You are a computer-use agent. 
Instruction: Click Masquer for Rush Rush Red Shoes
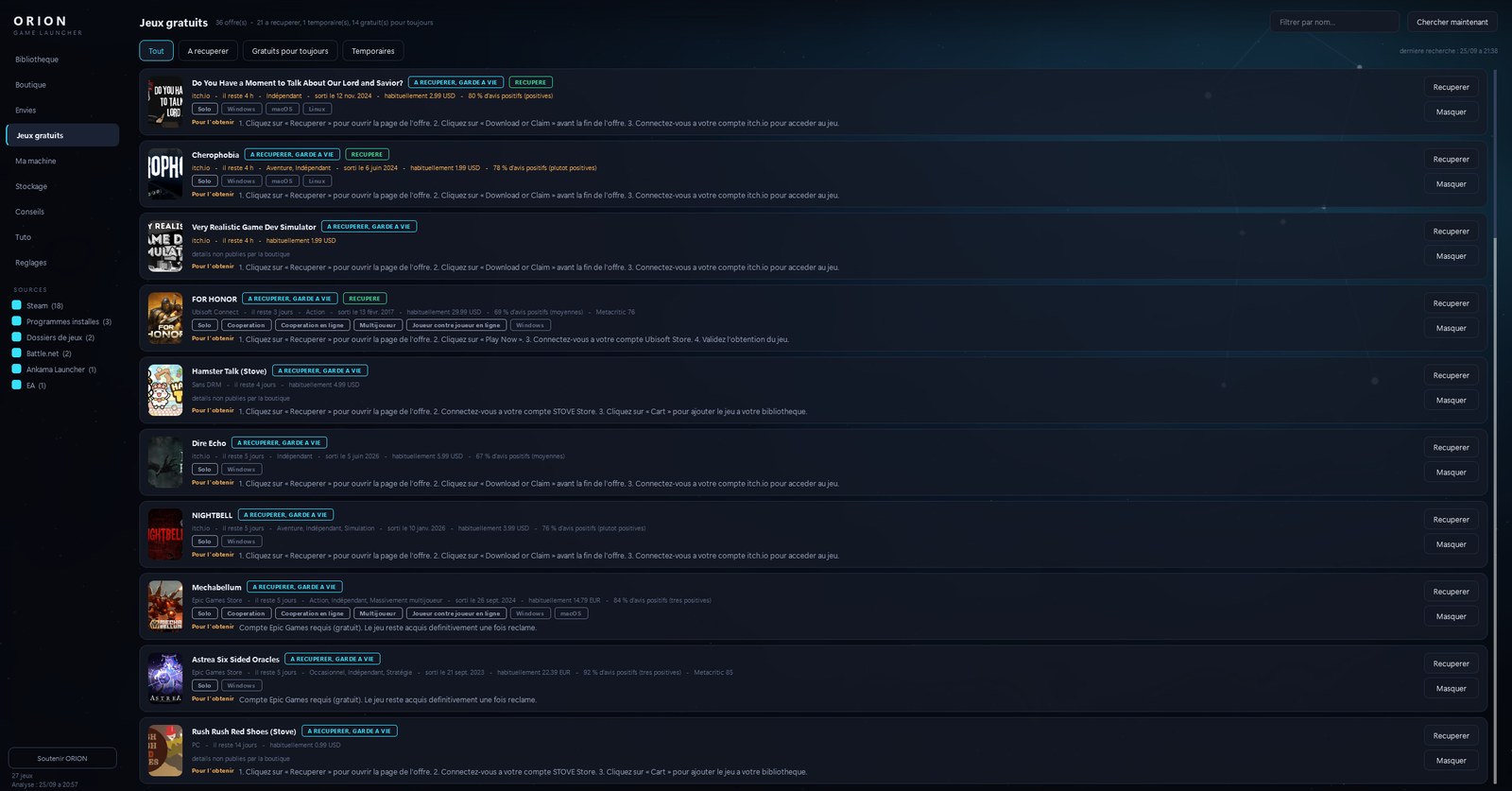pos(1451,761)
